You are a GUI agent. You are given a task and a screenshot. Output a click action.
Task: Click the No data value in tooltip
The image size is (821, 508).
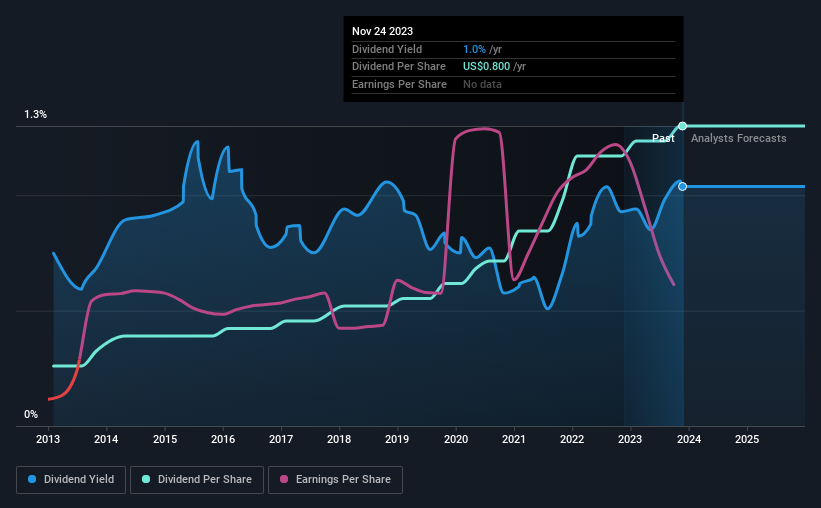point(482,84)
